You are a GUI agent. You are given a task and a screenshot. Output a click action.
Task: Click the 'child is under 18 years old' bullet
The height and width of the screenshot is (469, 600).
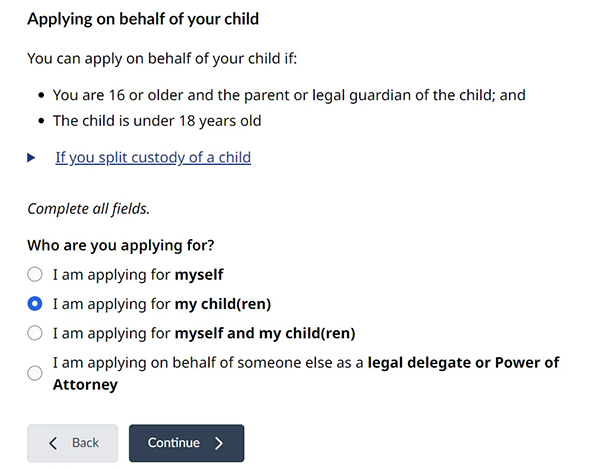click(x=157, y=121)
